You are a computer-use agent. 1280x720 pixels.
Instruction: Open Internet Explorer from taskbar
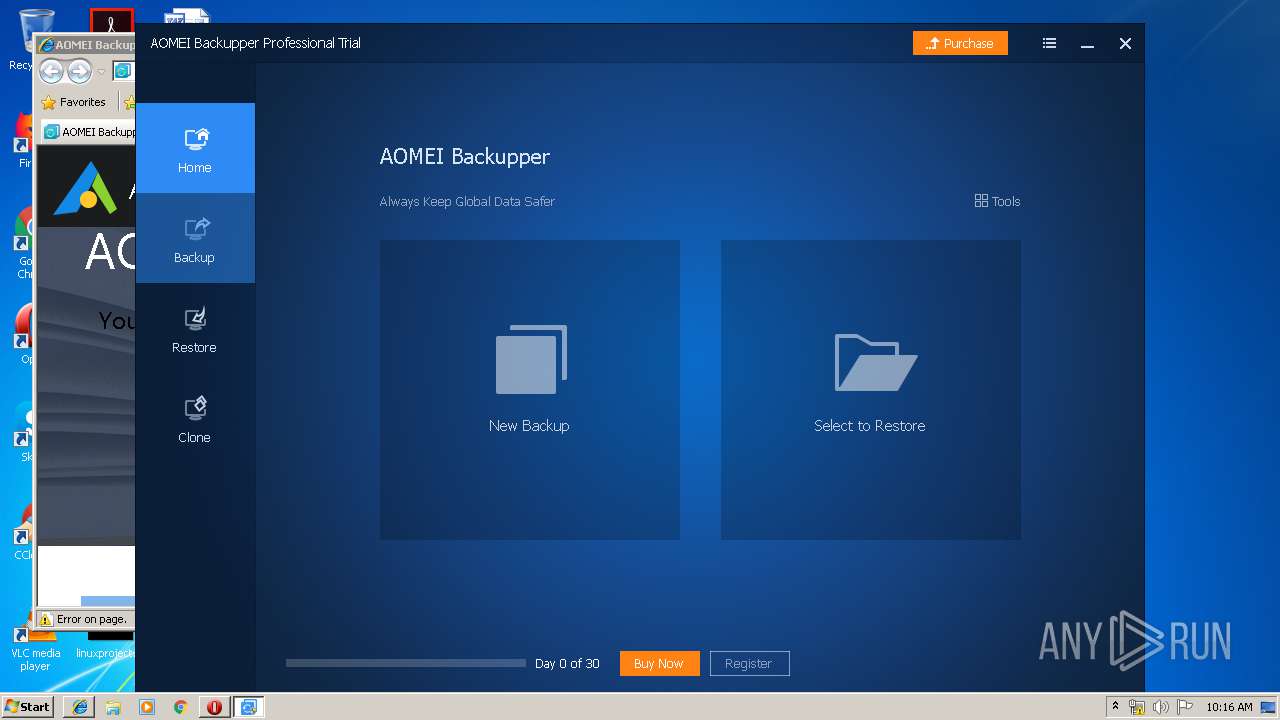[79, 707]
